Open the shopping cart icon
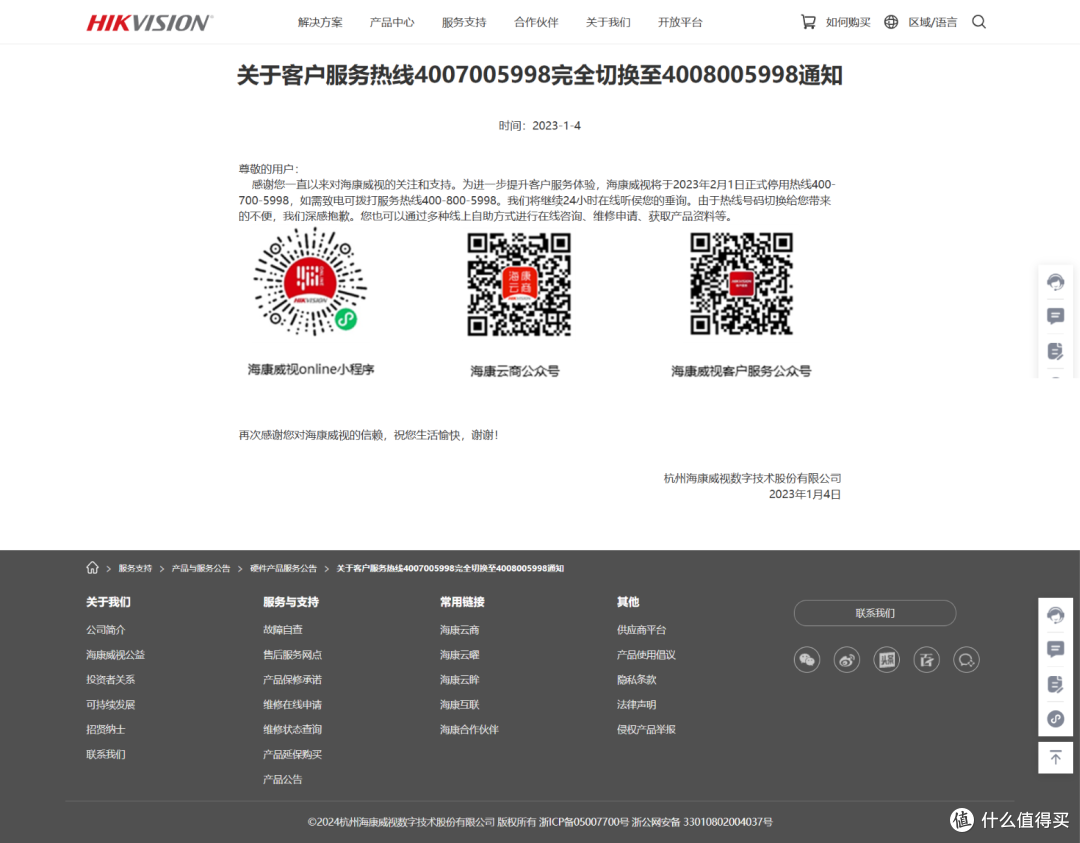 tap(808, 22)
